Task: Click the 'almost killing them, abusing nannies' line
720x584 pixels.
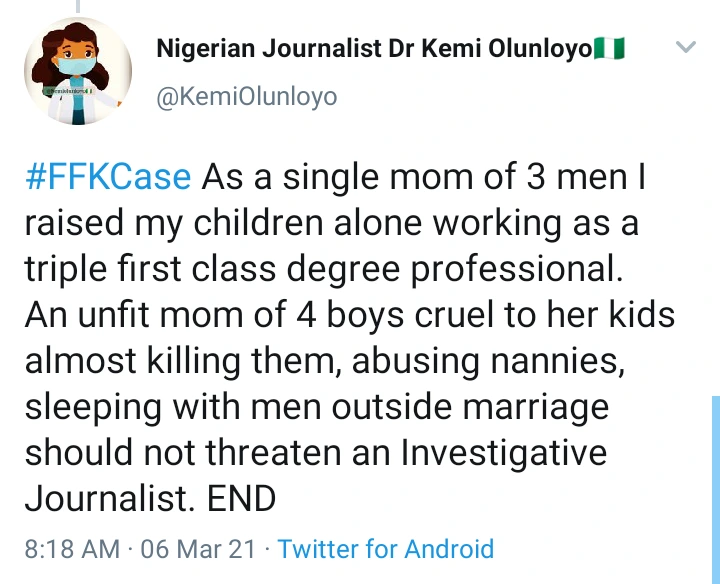Action: pos(325,361)
